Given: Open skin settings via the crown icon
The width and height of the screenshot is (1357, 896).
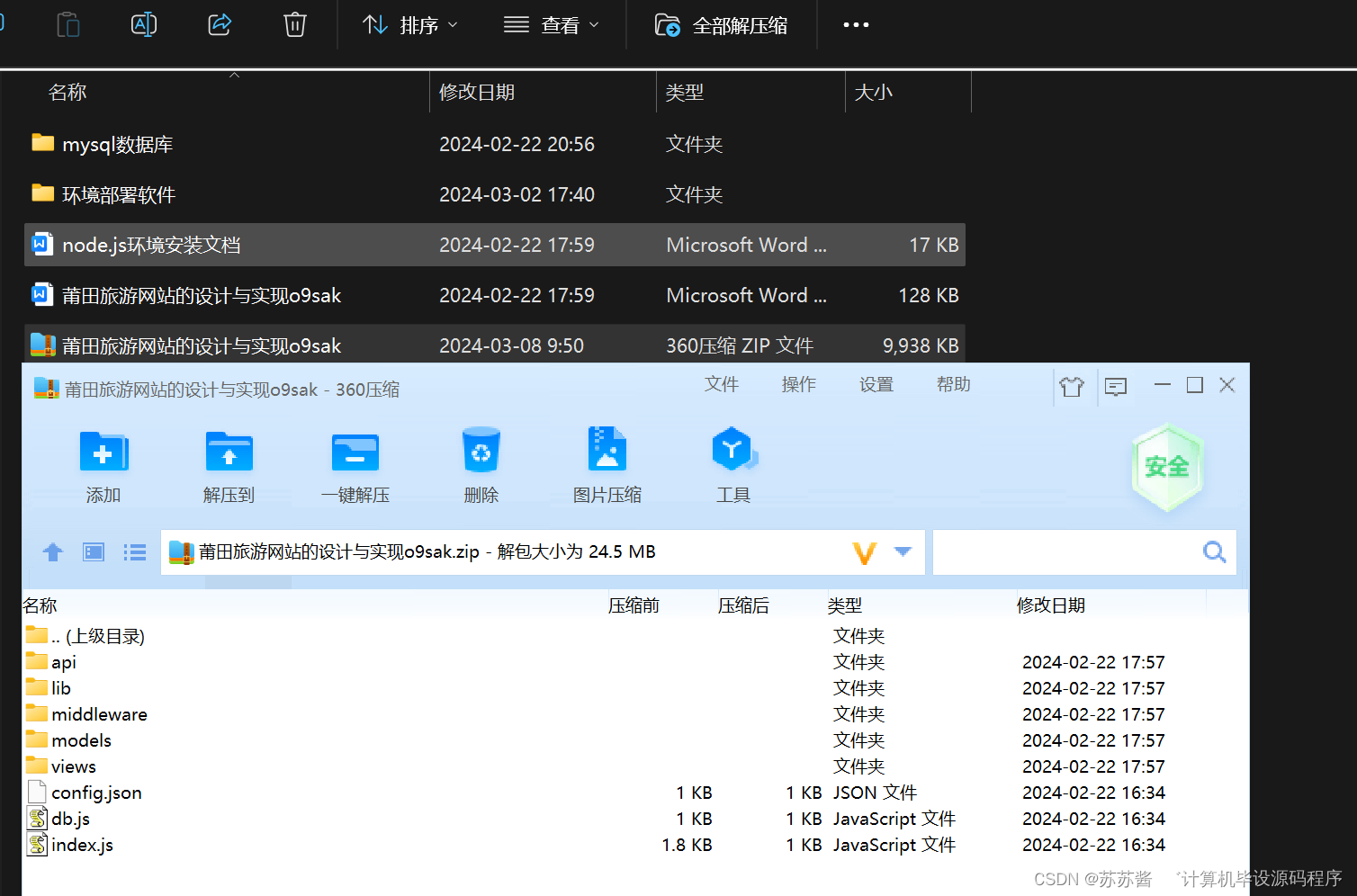Looking at the screenshot, I should 1072,385.
